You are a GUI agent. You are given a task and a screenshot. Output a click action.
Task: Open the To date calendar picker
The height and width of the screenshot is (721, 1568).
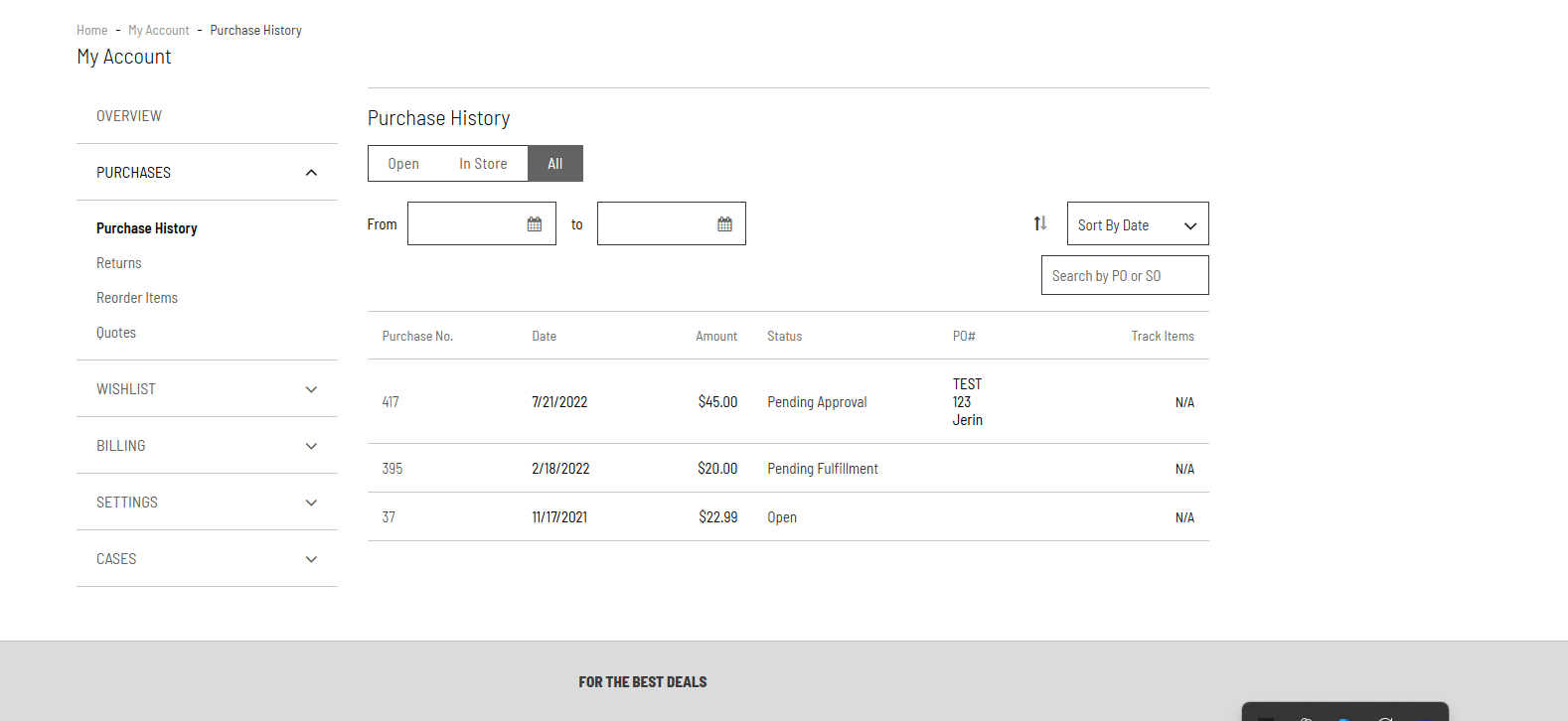(724, 224)
